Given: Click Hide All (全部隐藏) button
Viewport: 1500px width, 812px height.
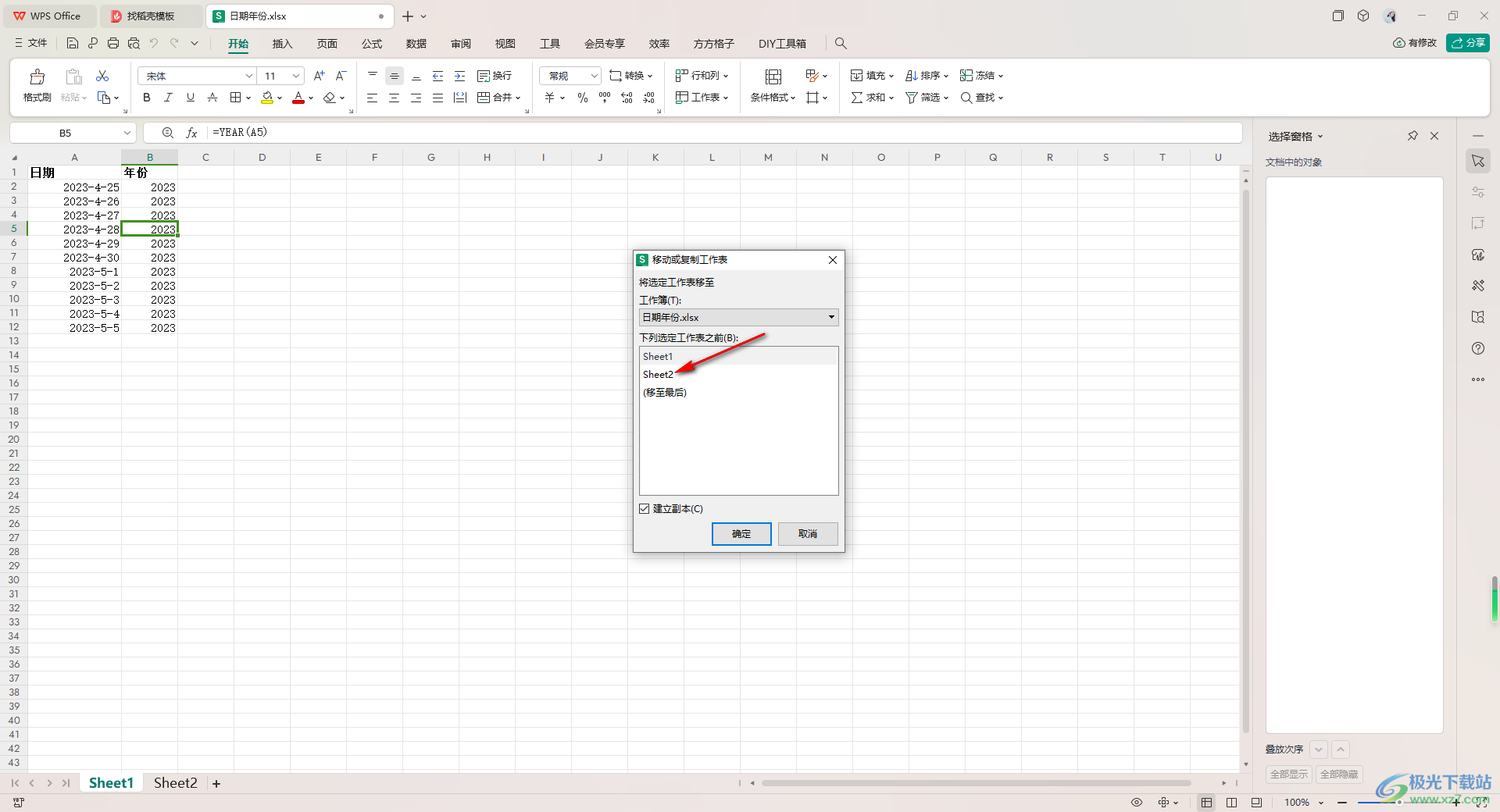Looking at the screenshot, I should pos(1339,774).
